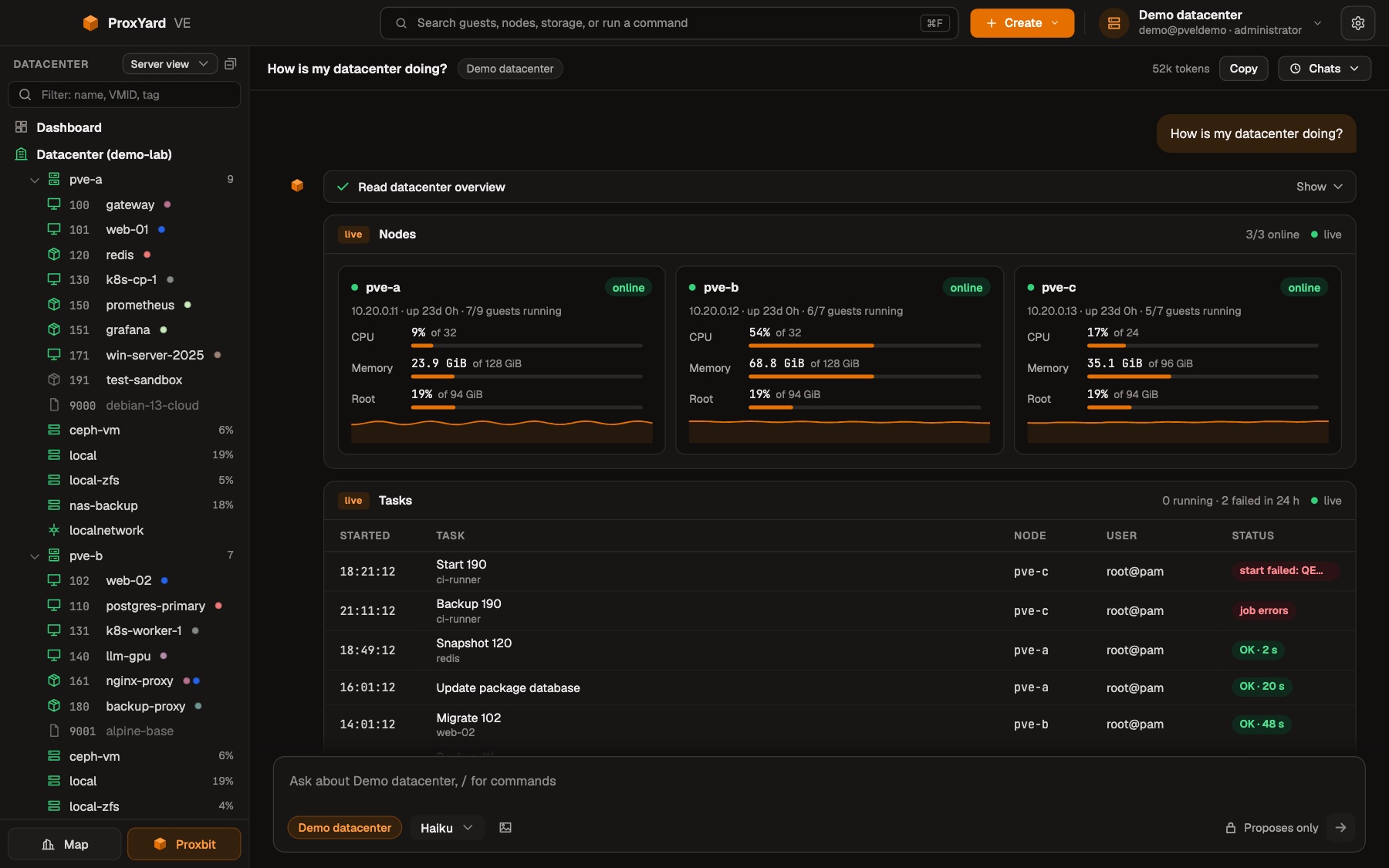Image resolution: width=1389 pixels, height=868 pixels.
Task: Open the Server view dropdown
Action: point(170,64)
